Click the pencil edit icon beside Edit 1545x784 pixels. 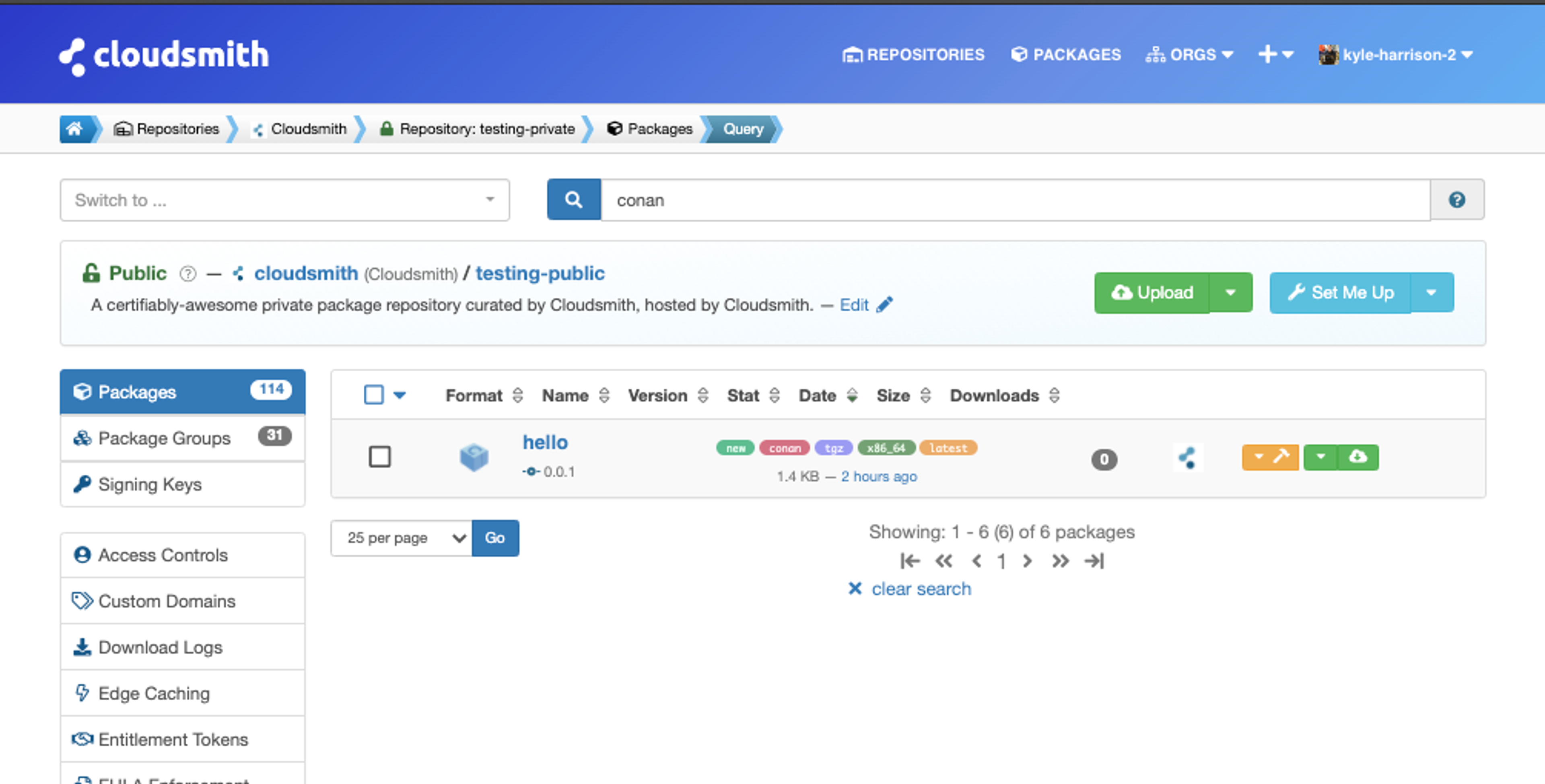click(x=885, y=305)
